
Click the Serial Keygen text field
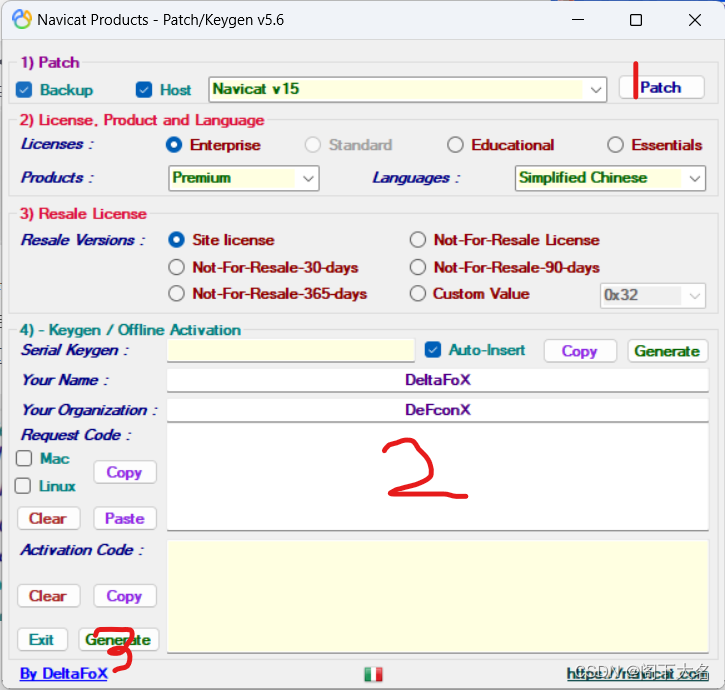tap(290, 351)
